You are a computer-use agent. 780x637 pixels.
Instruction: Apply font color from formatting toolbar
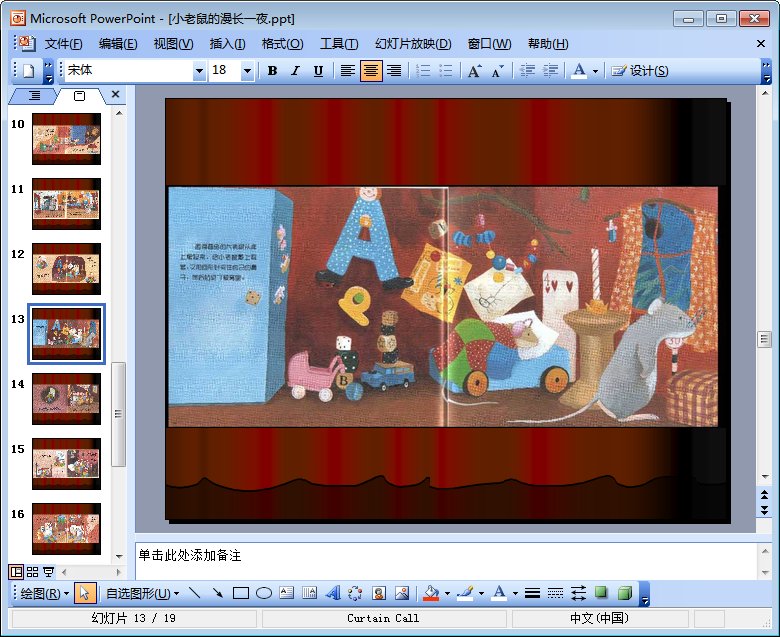[x=579, y=71]
